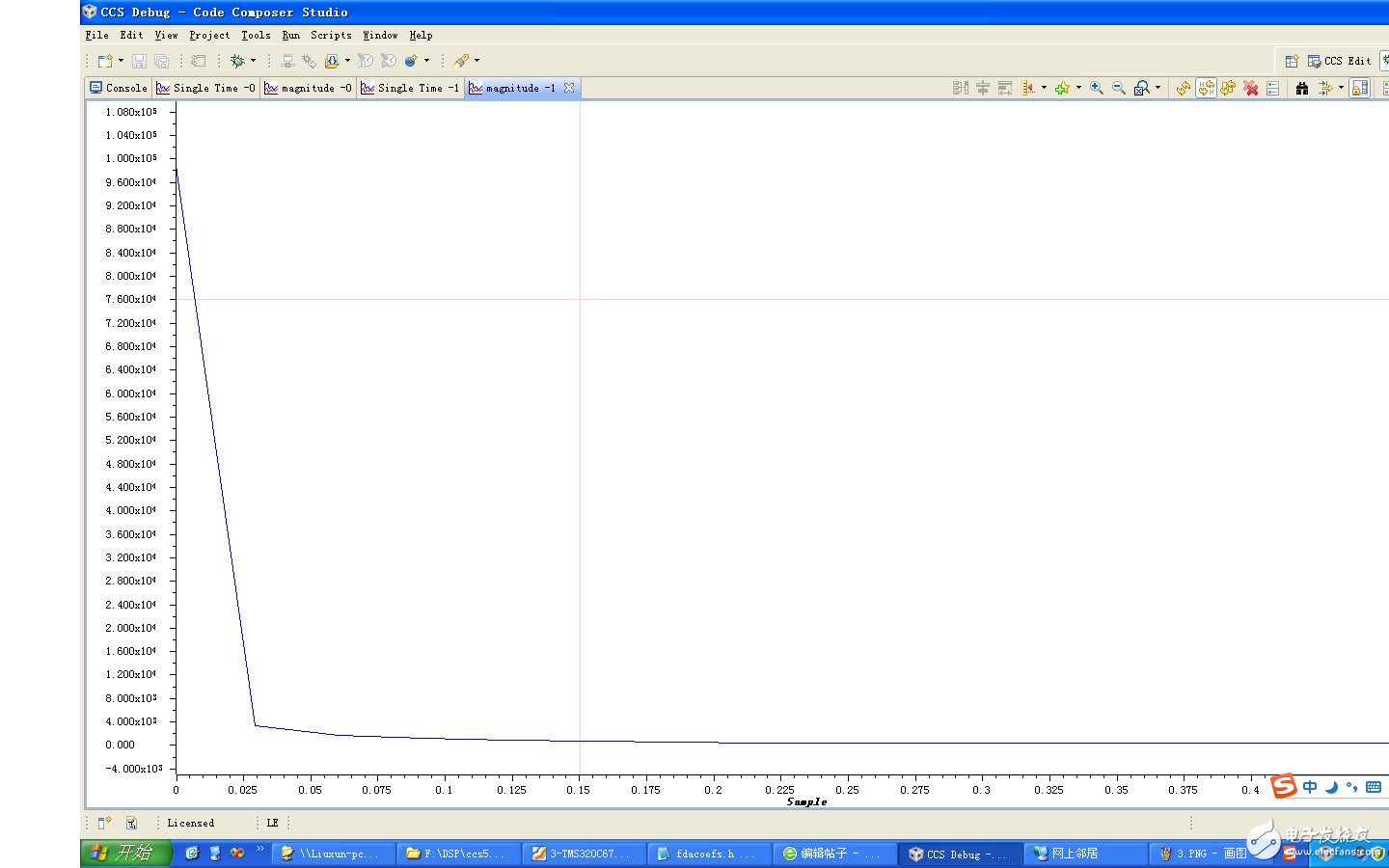The height and width of the screenshot is (868, 1389).
Task: Open the dropdown arrow next to Debug bug icon
Action: 254,61
